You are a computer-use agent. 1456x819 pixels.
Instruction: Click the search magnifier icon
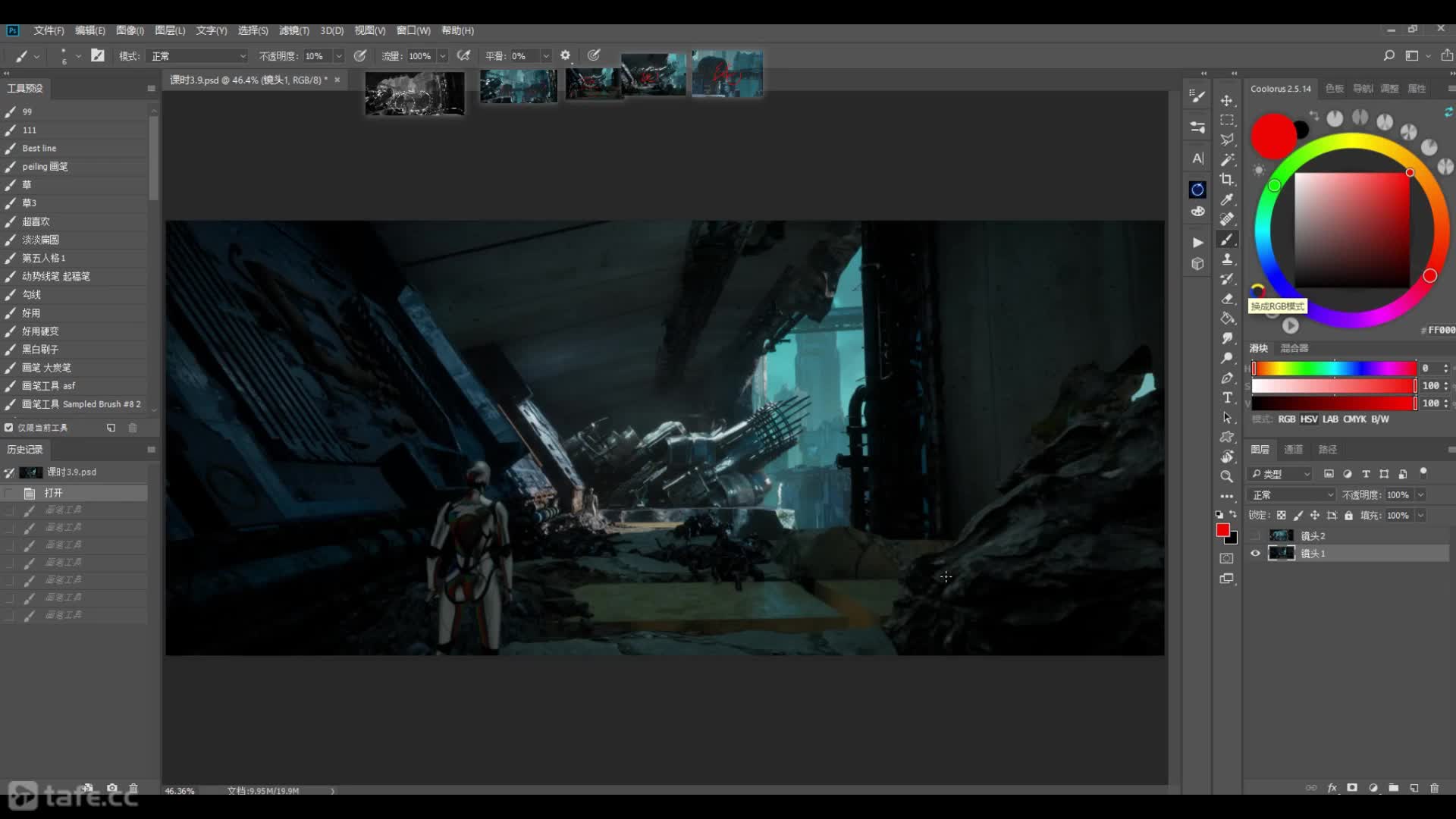point(1389,55)
